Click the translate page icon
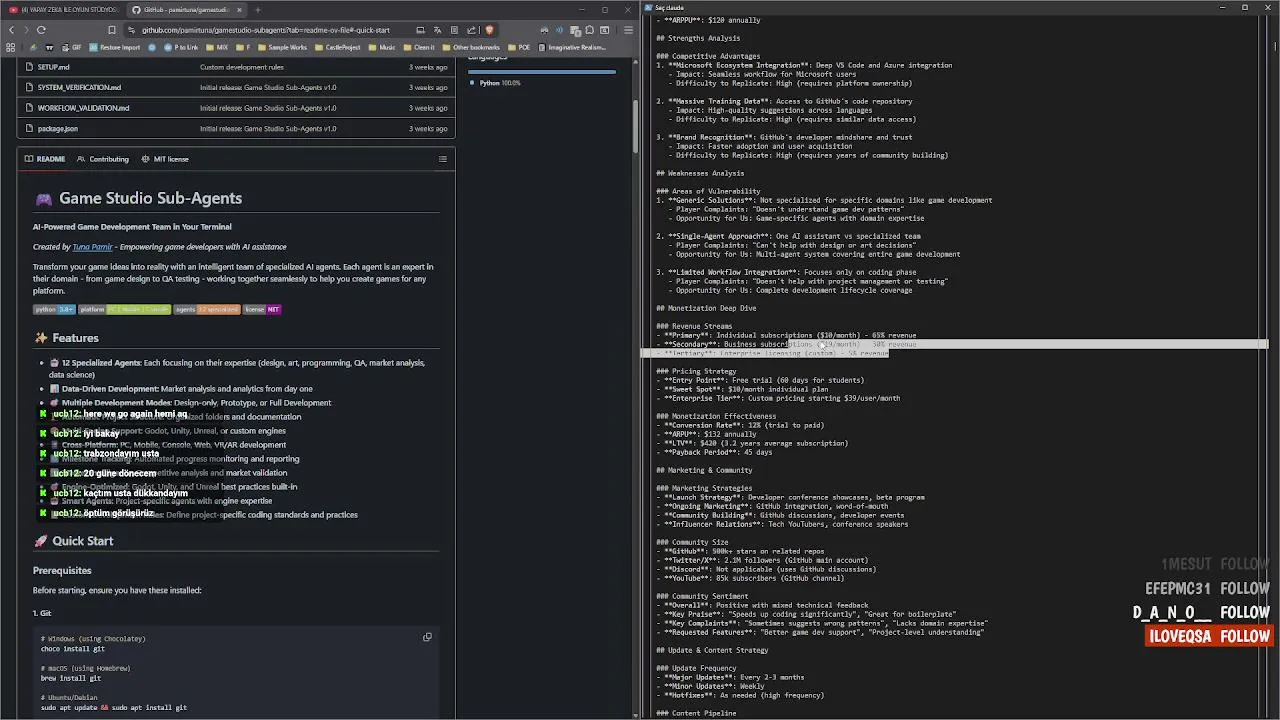Screen dimensions: 1280x720 coord(437,30)
